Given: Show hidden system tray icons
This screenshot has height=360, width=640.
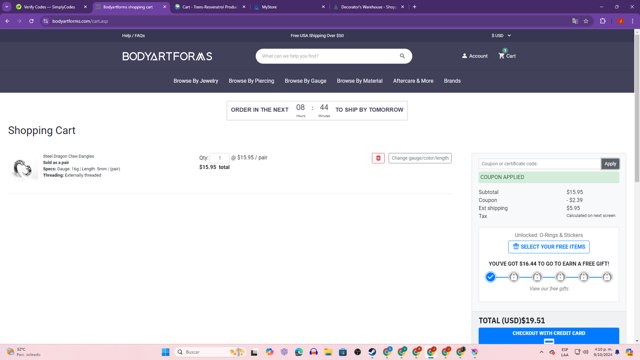Looking at the screenshot, I should click(x=541, y=352).
